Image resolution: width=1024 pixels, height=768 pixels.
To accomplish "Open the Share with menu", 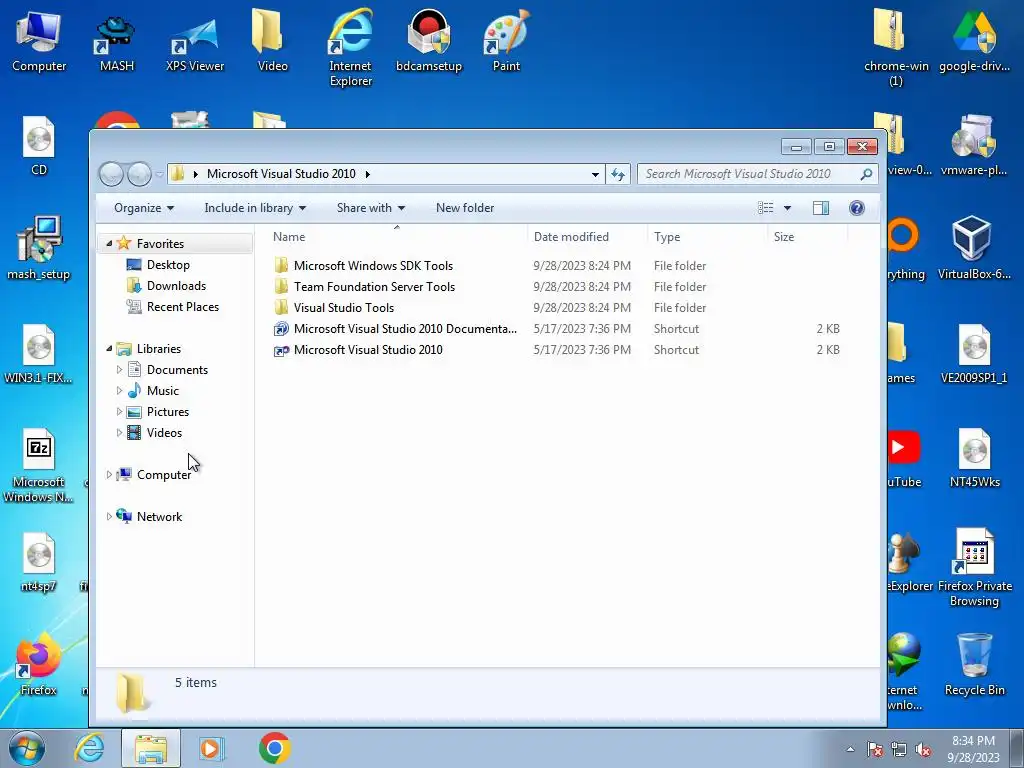I will pos(370,208).
